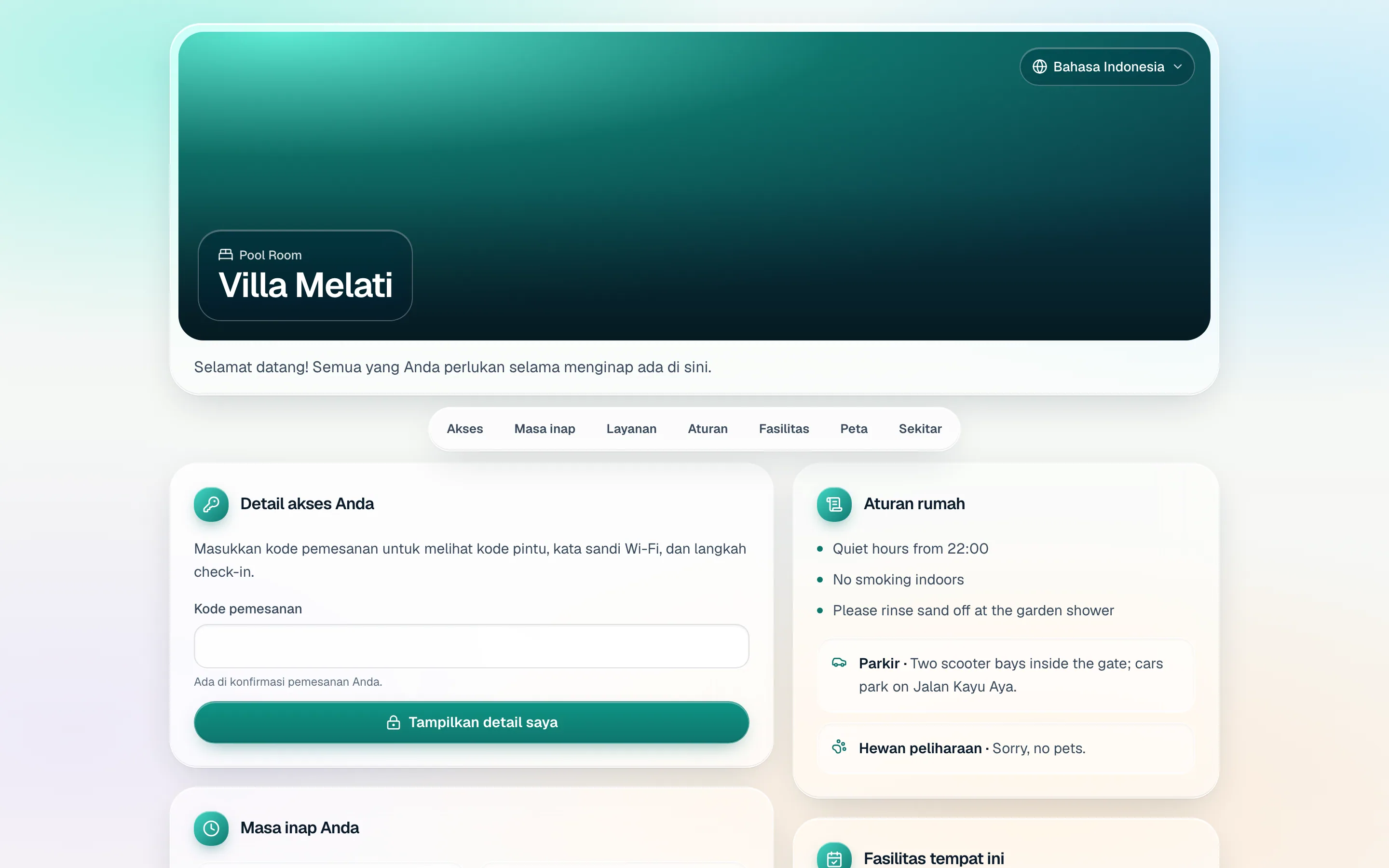Viewport: 1389px width, 868px height.
Task: Open the Layanan tab
Action: 631,429
